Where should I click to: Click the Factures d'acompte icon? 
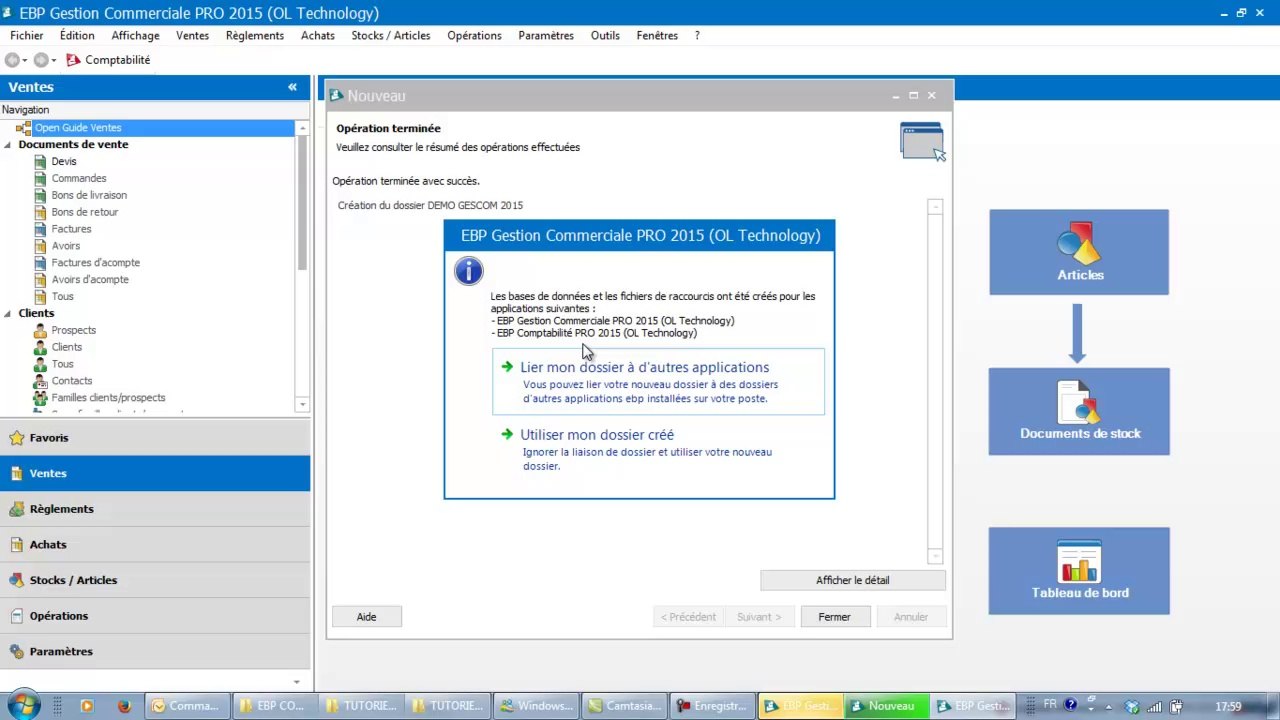[x=40, y=263]
